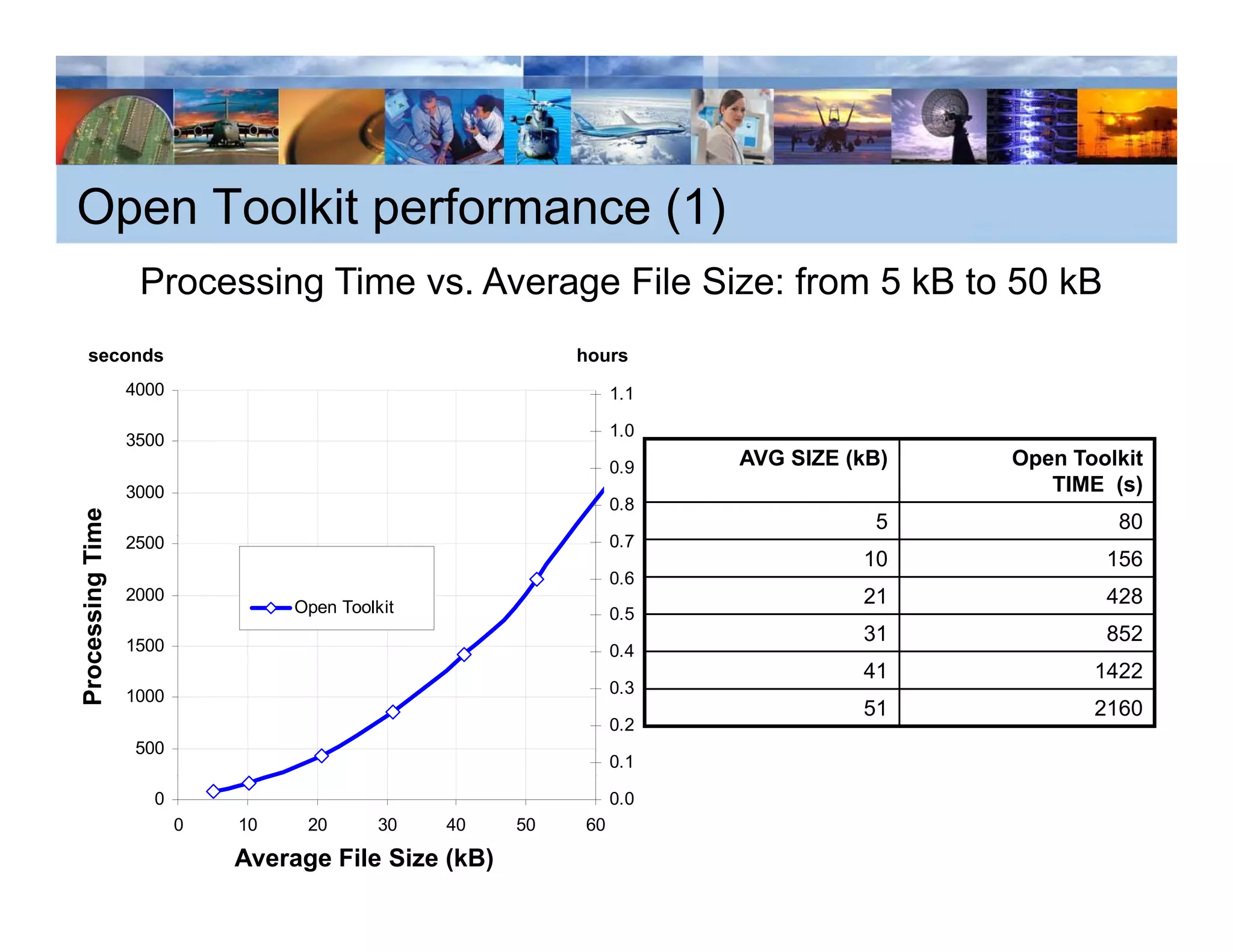The width and height of the screenshot is (1233, 952).
Task: Select table cell with AVG SIZE 10
Action: [x=772, y=558]
